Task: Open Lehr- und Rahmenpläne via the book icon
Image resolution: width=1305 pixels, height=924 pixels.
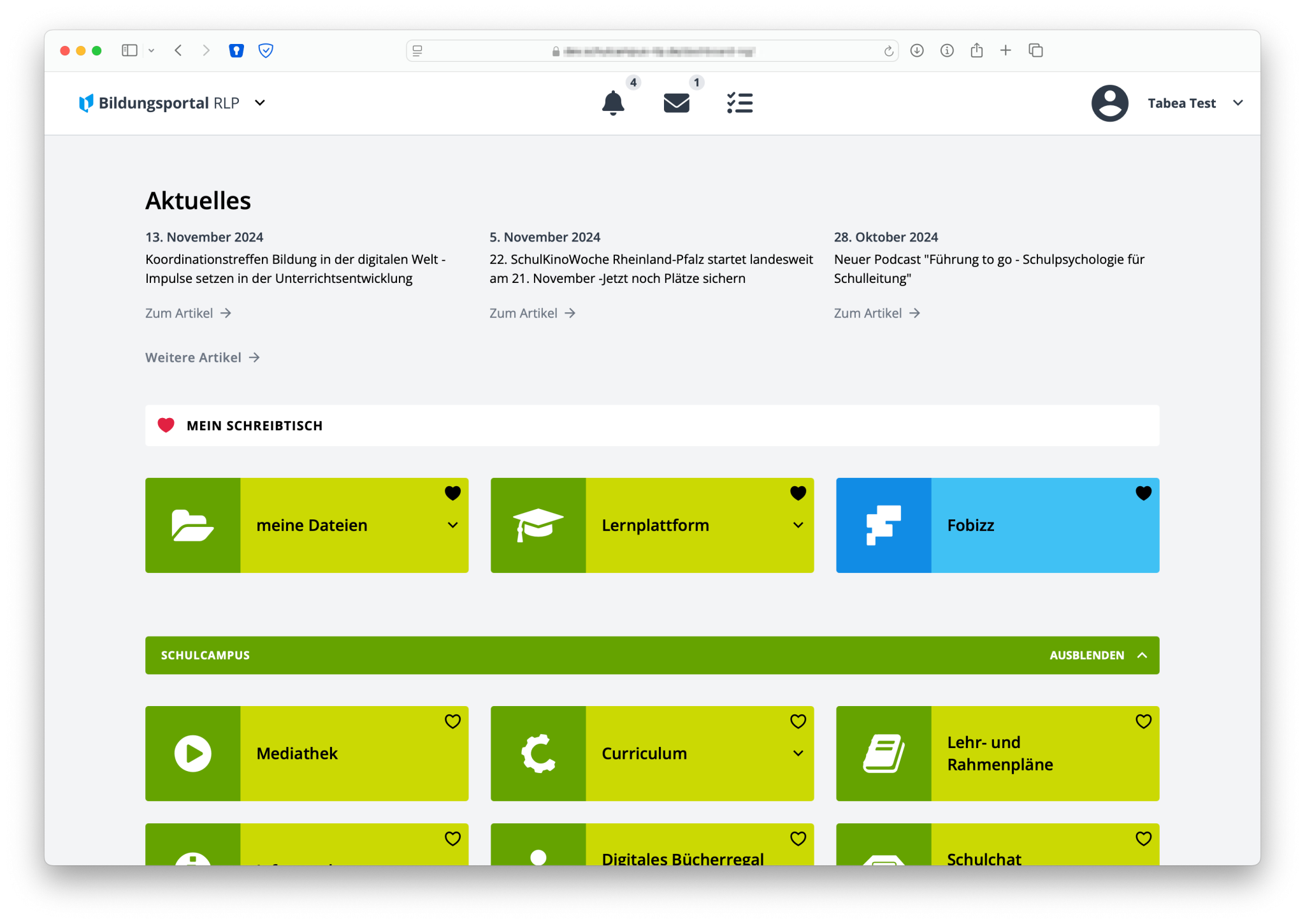Action: [x=884, y=753]
